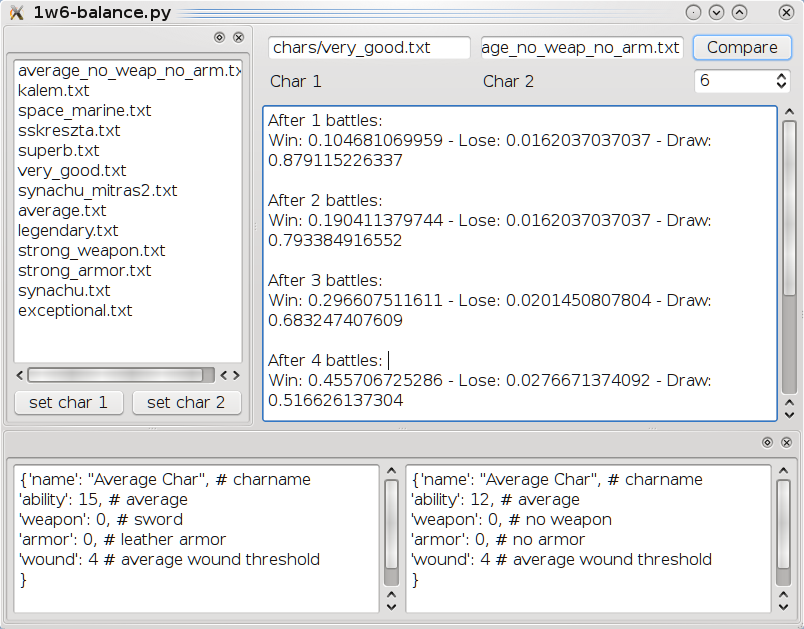804x629 pixels.
Task: Float the file list dock panel
Action: 219,37
